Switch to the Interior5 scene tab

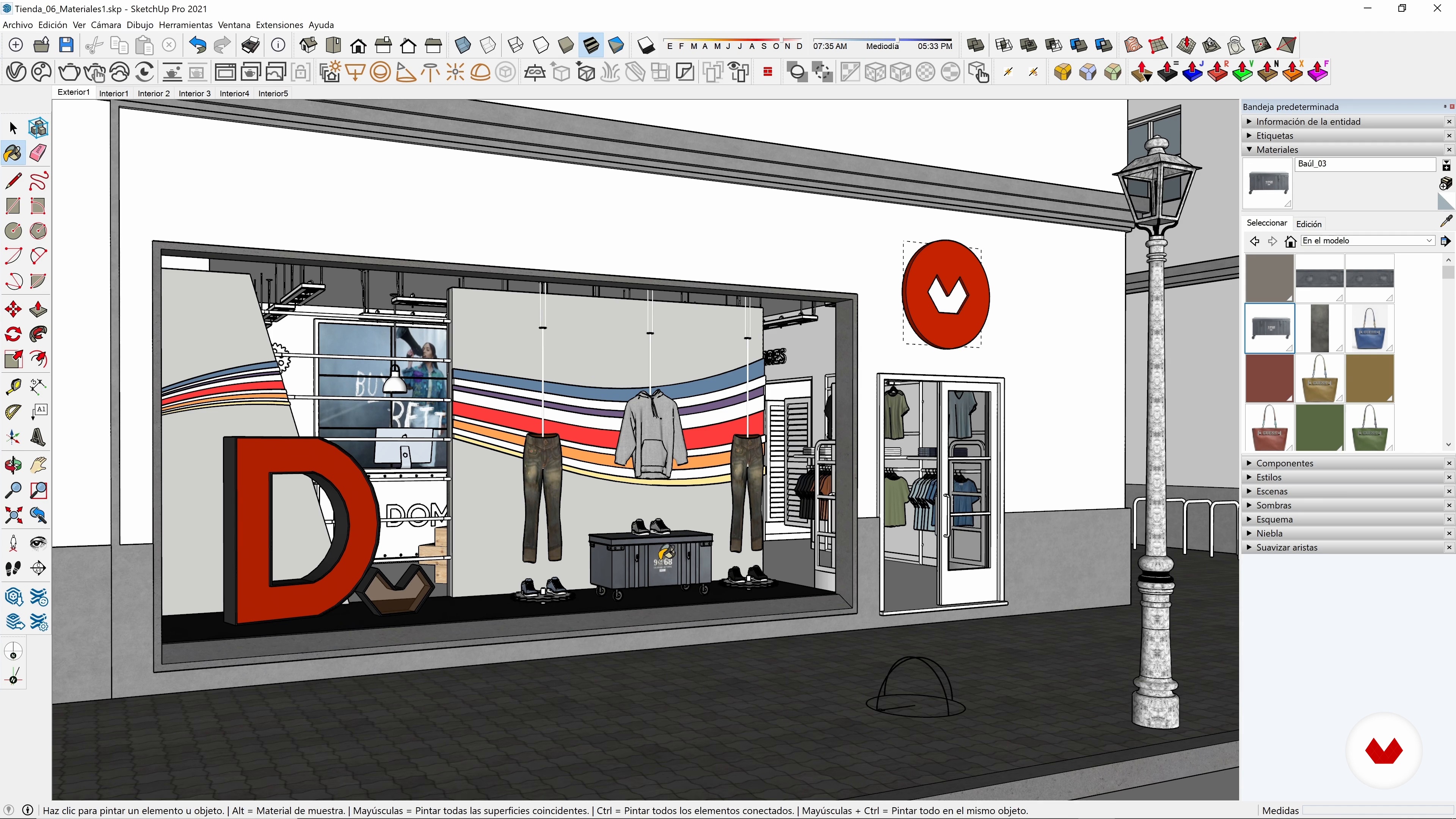[273, 93]
